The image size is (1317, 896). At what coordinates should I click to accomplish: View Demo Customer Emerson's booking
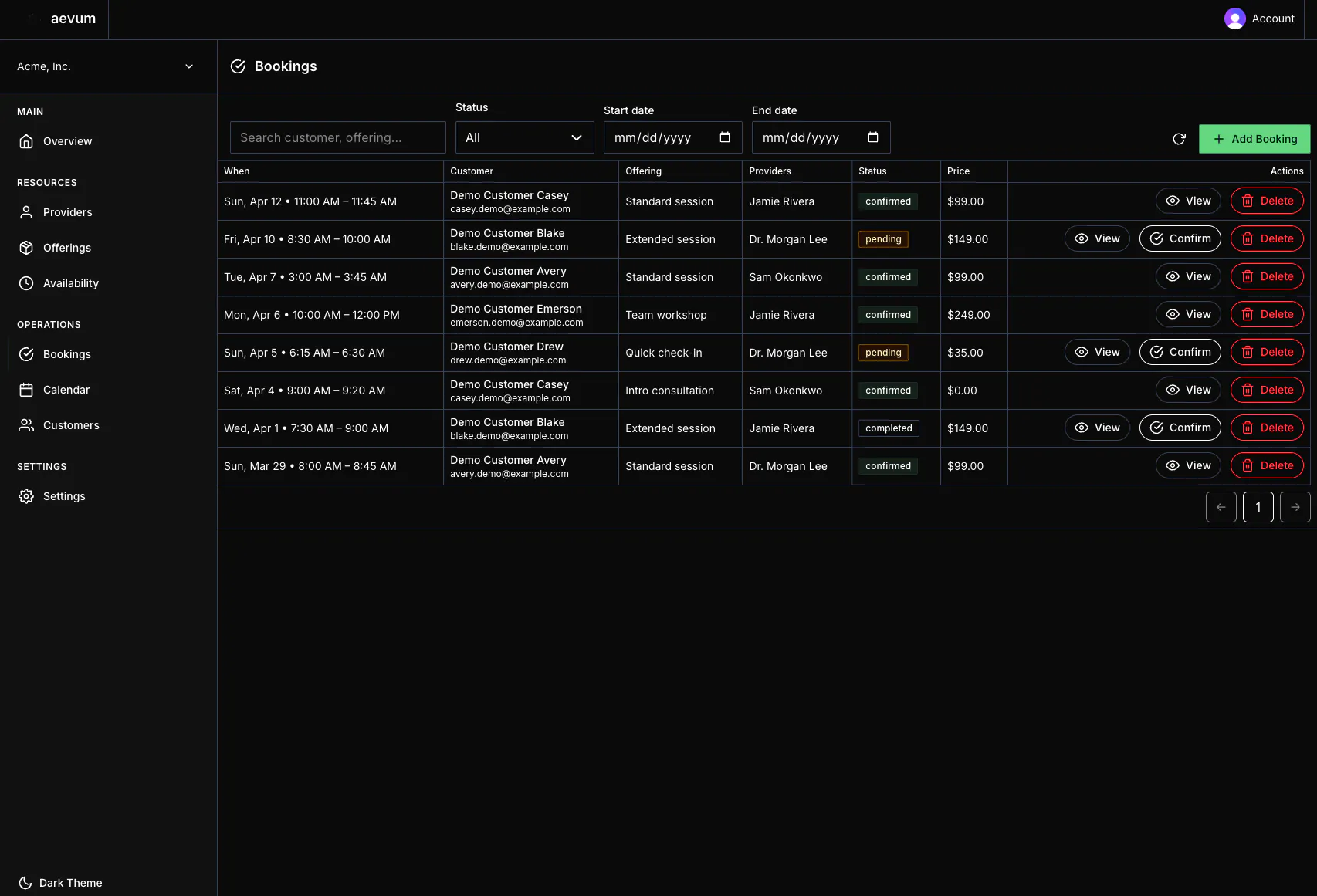(1188, 314)
